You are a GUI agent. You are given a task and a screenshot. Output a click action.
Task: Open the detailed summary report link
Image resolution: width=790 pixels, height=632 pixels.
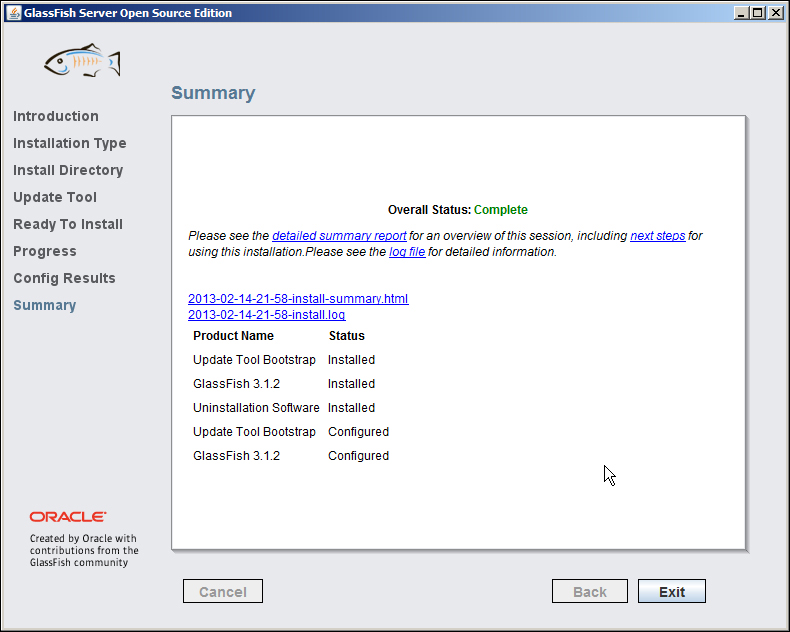pos(339,236)
